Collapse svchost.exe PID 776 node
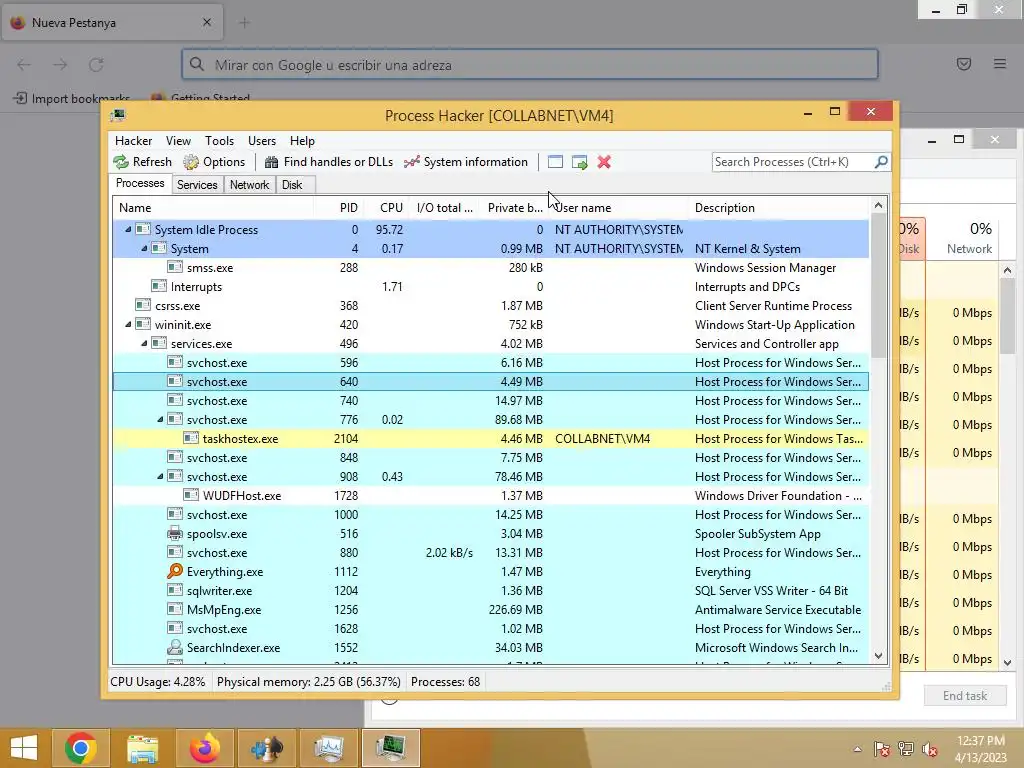The image size is (1024, 768). point(160,420)
